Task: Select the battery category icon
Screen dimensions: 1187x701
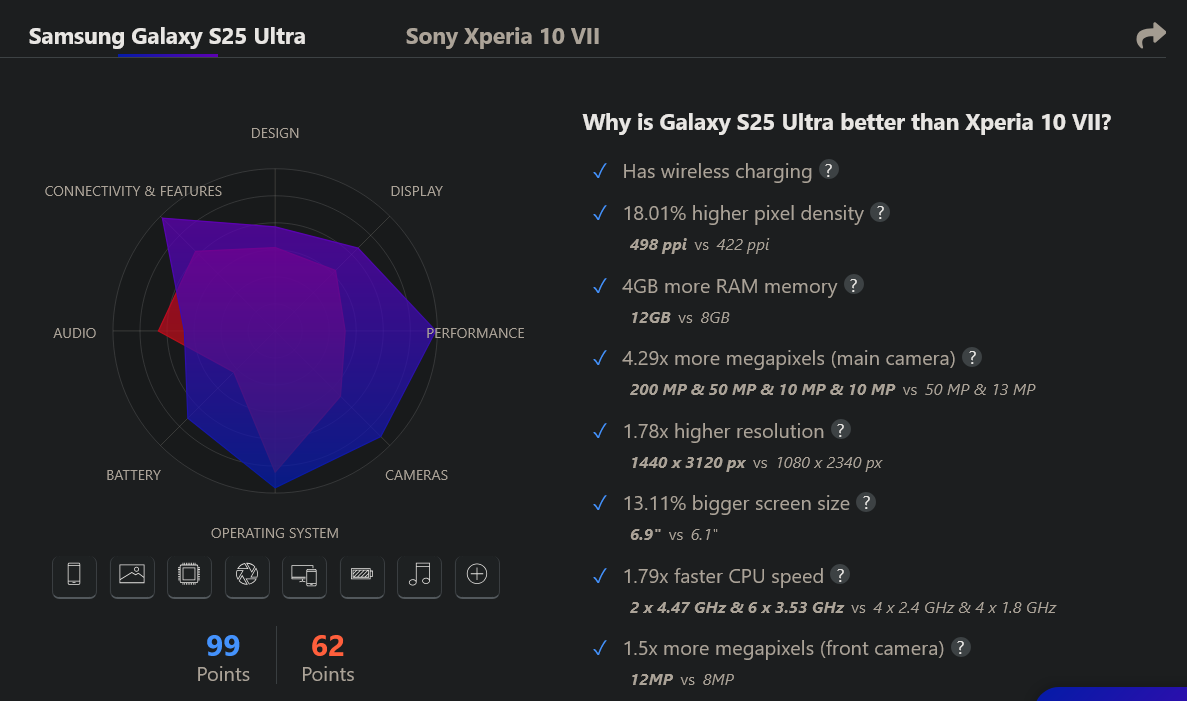Action: [362, 575]
